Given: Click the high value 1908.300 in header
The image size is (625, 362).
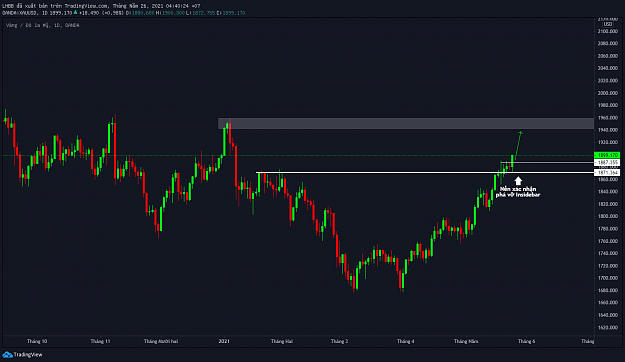Looking at the screenshot, I should [174, 13].
